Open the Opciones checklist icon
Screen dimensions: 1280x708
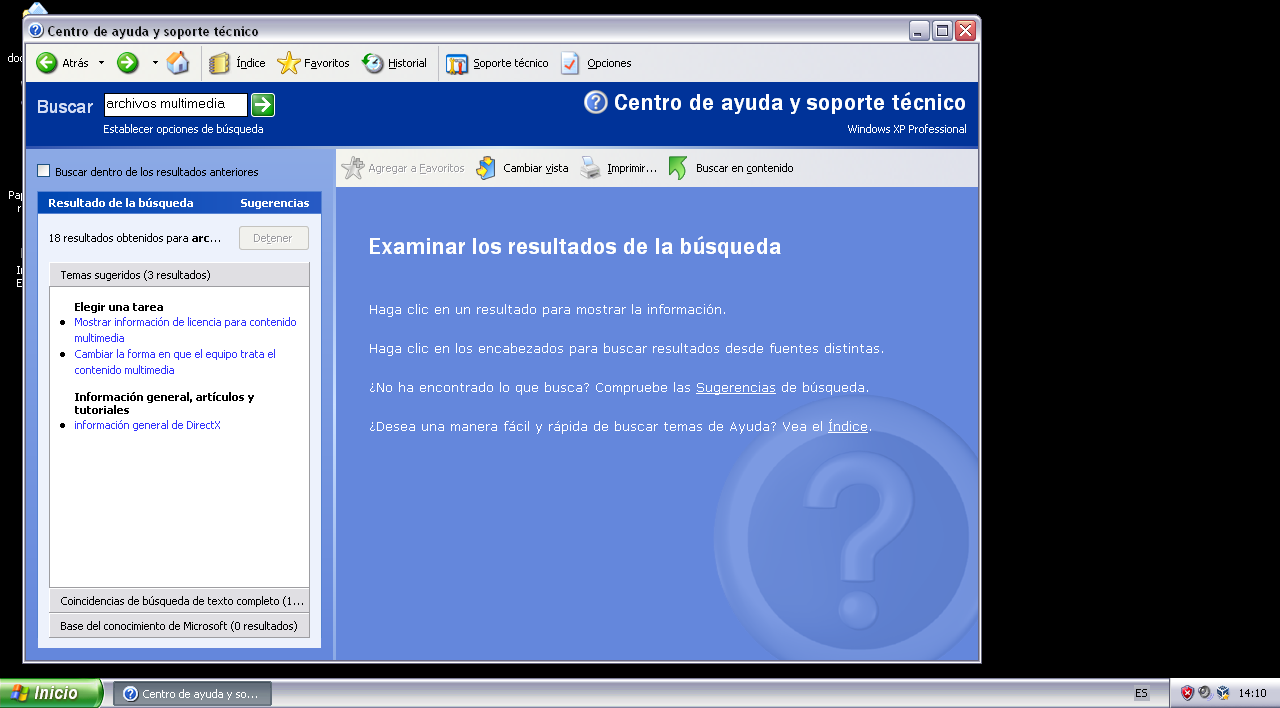[570, 63]
